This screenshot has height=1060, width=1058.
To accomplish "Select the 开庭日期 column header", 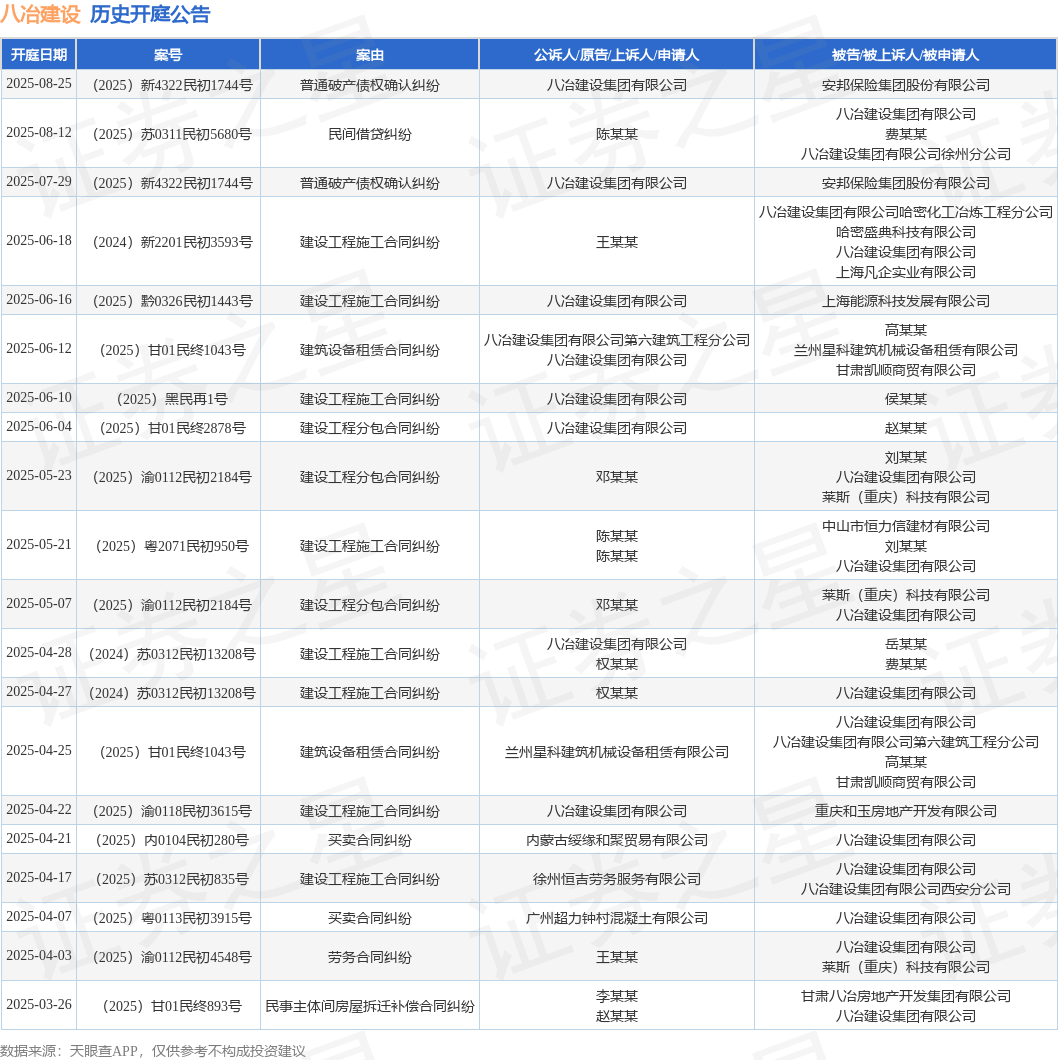I will tap(39, 55).
